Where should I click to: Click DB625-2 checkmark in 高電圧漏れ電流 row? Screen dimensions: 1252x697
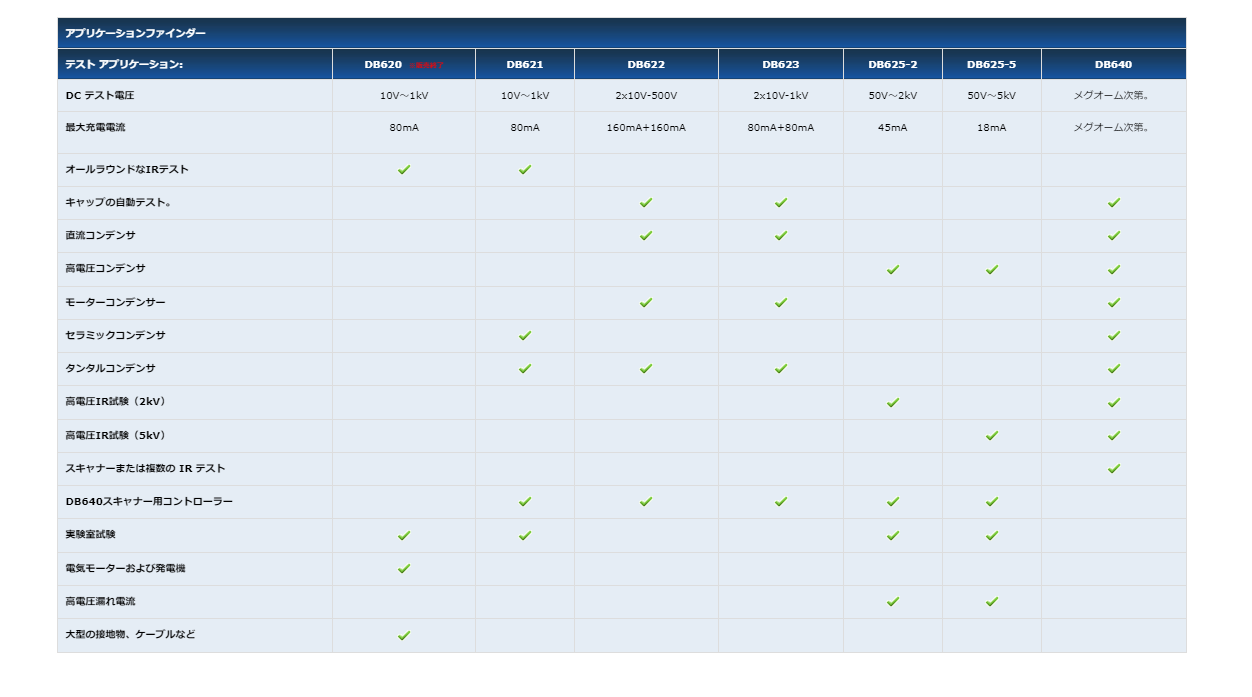(893, 602)
